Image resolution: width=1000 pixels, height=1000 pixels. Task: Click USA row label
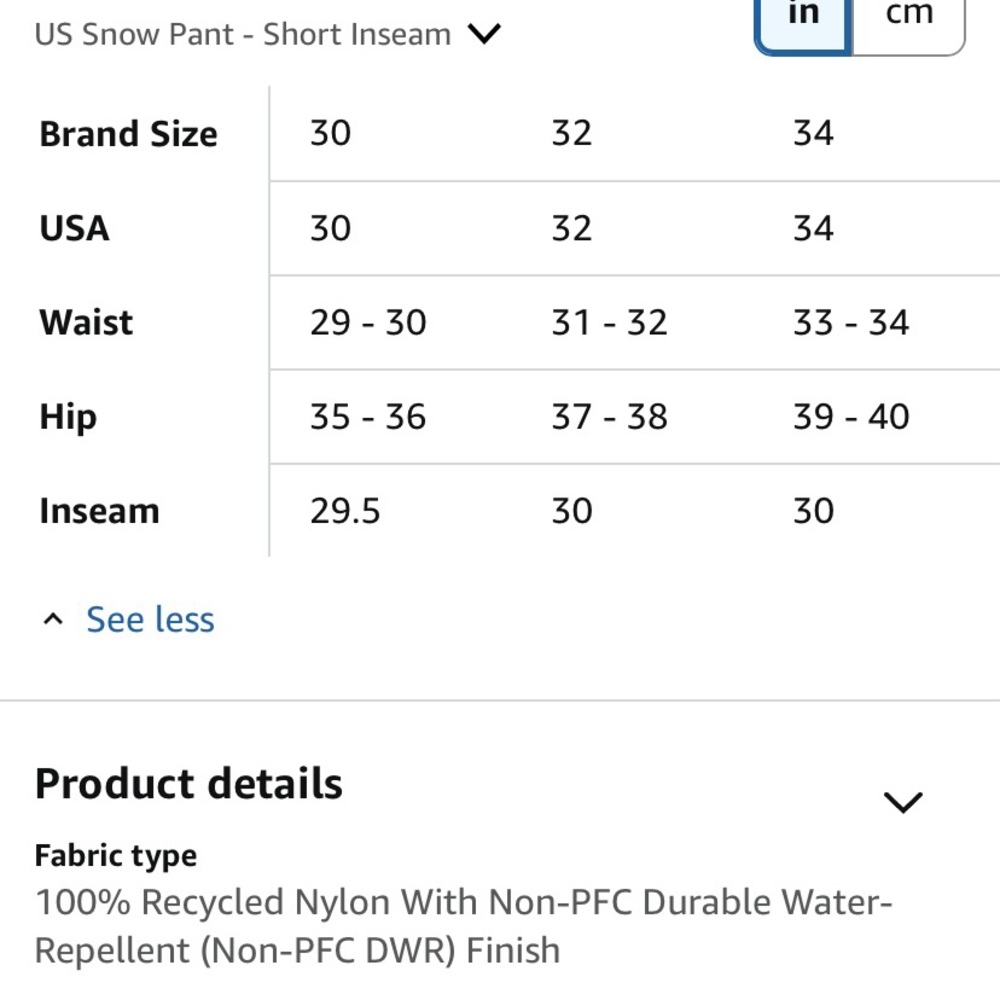tap(74, 228)
